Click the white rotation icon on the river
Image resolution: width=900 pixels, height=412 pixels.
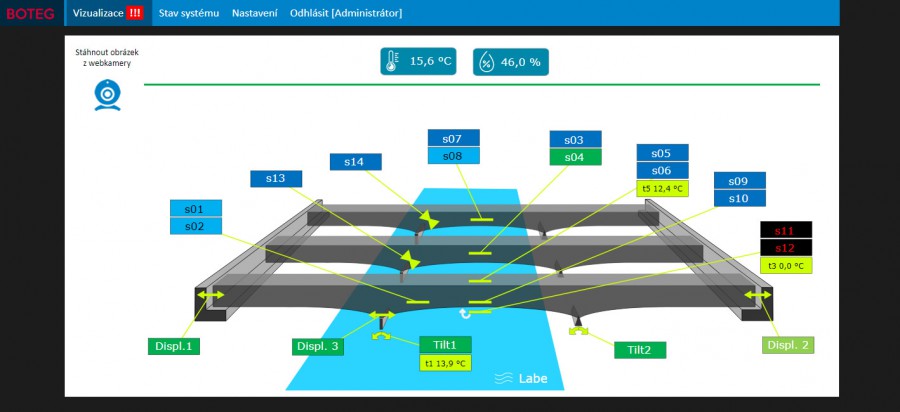464,314
